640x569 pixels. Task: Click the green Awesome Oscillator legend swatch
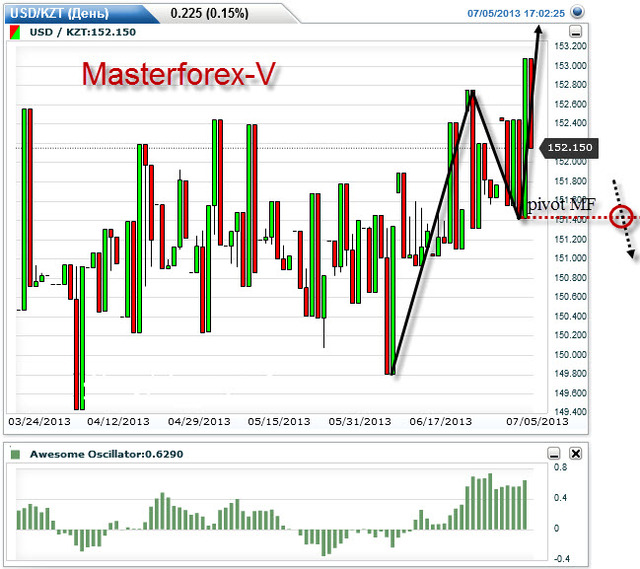coord(15,454)
